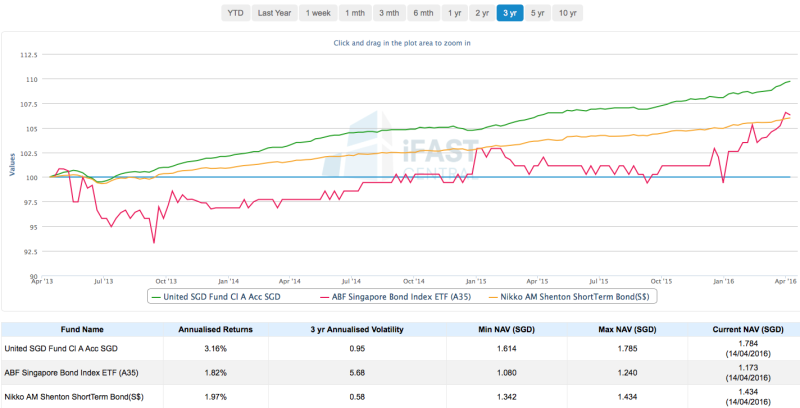
Task: Click the 3 yr Annualised Volatility header
Action: (x=357, y=329)
